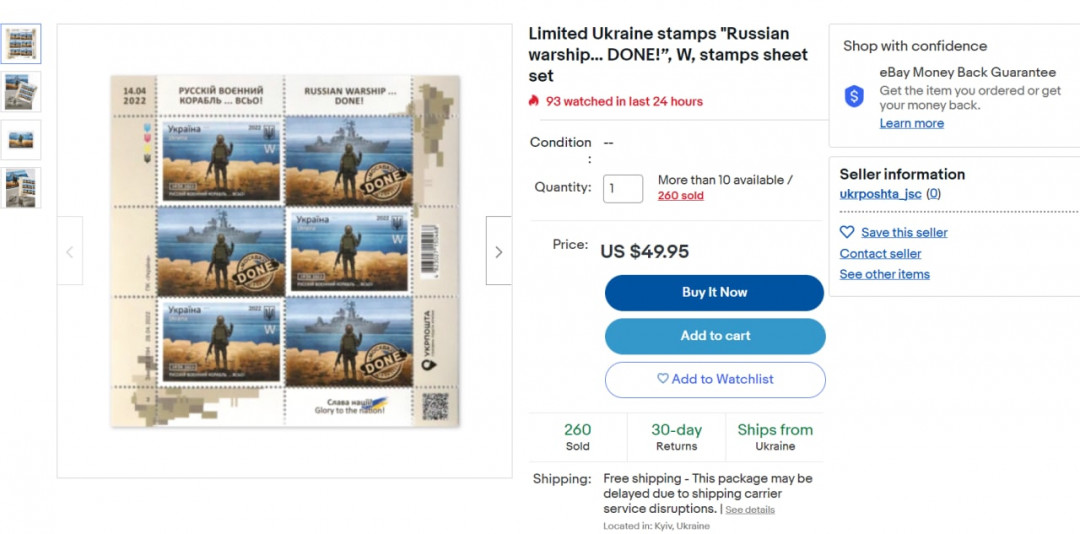Click the Contact seller link
Screen dimensions: 1080x534
point(880,254)
